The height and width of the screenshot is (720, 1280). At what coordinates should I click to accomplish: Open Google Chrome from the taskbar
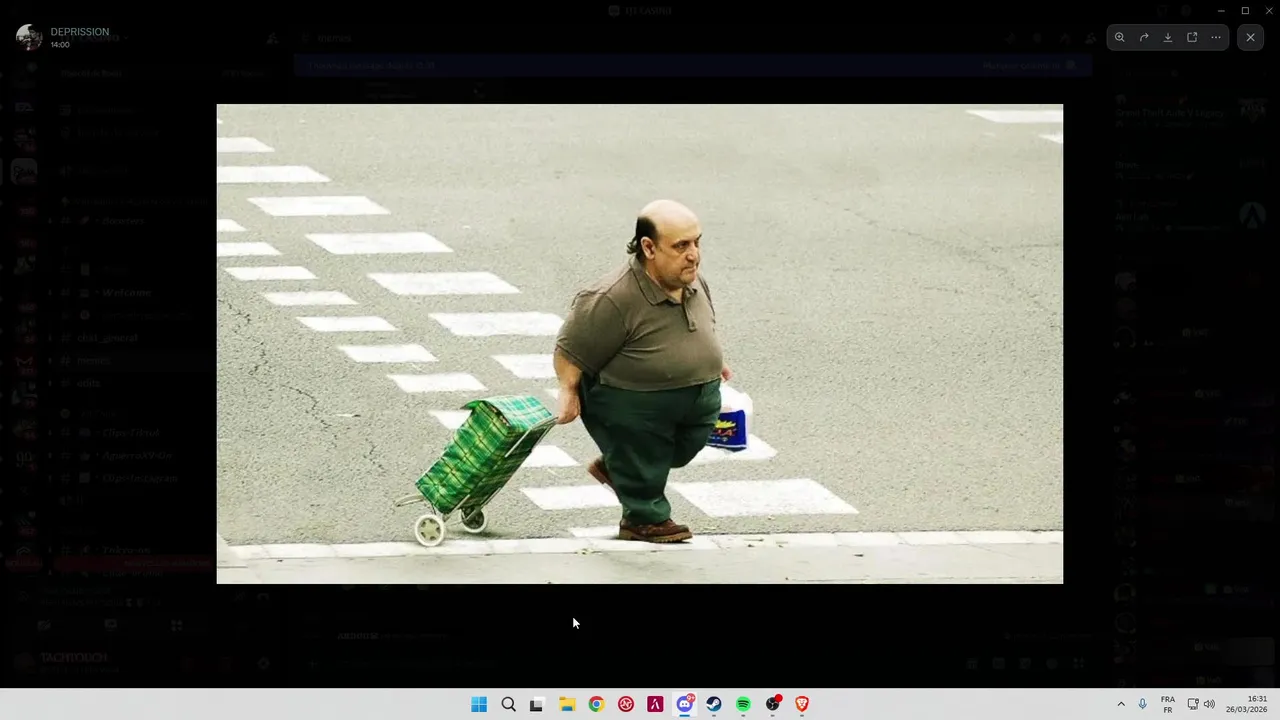click(596, 704)
